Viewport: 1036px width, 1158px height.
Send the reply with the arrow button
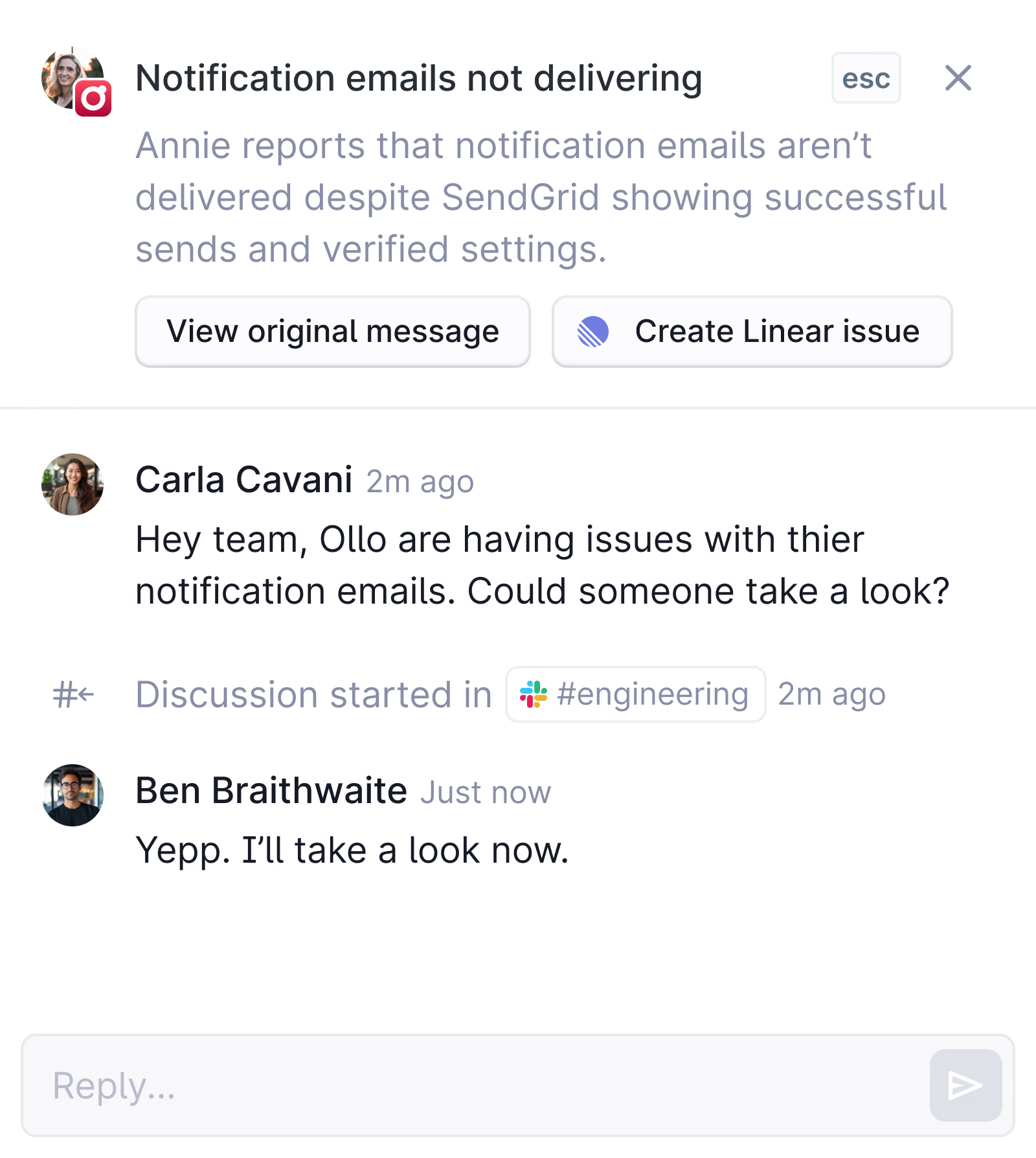(x=965, y=1085)
